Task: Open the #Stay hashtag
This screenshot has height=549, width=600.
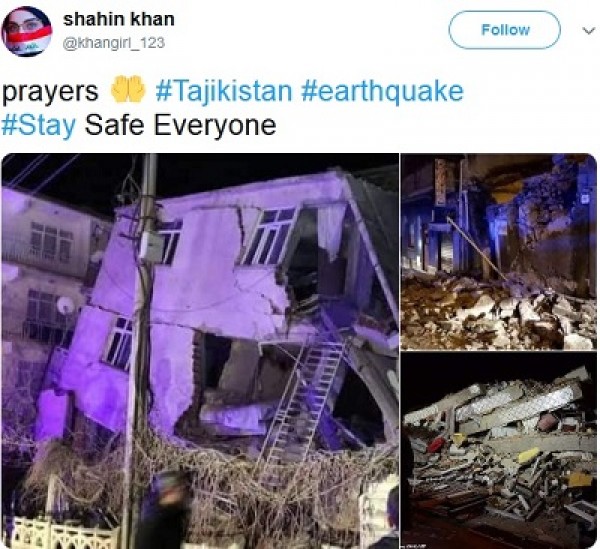Action: tap(39, 125)
